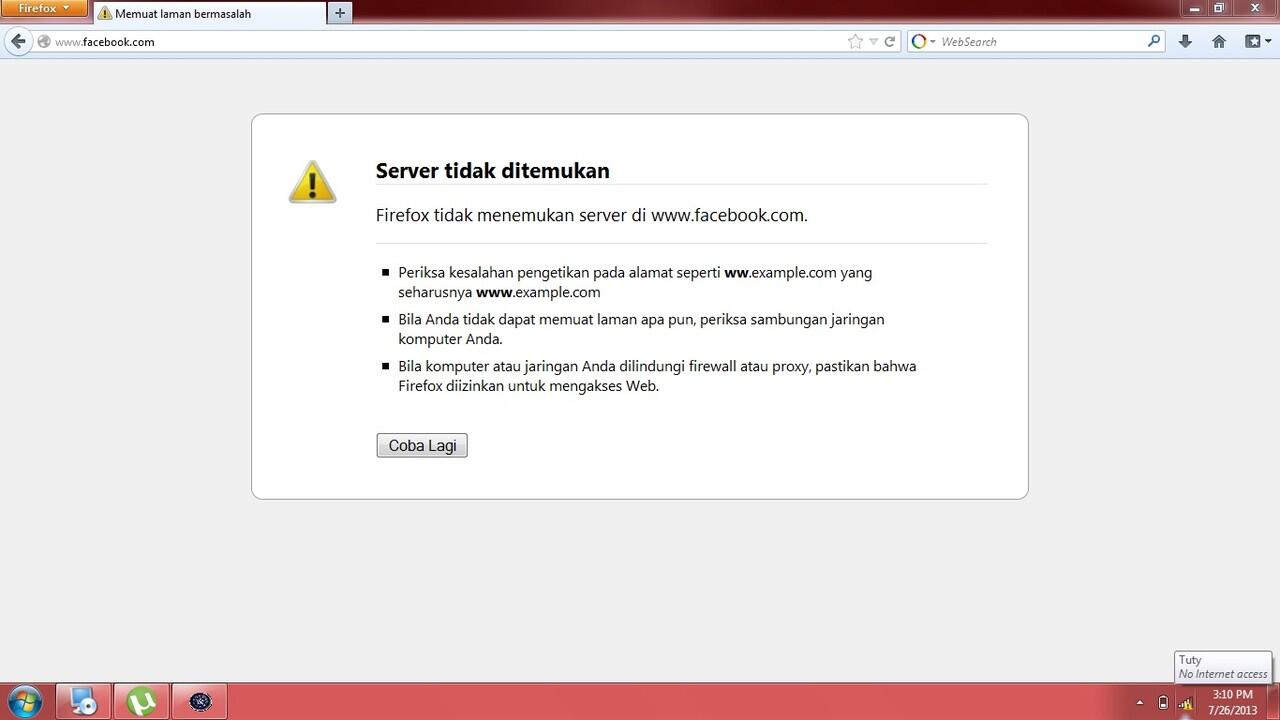Open the Bookmarks menu button
Screen dimensions: 1280x720
[1256, 42]
